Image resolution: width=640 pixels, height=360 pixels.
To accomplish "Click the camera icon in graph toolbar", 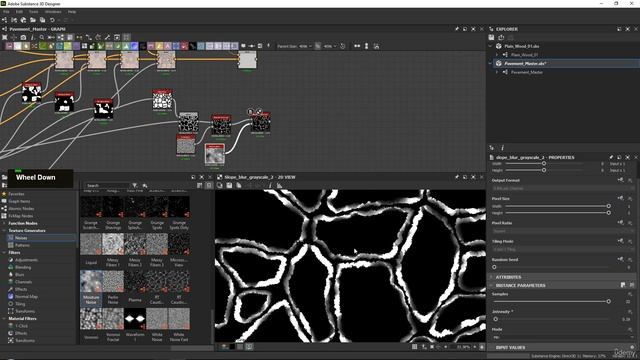I will (23, 37).
